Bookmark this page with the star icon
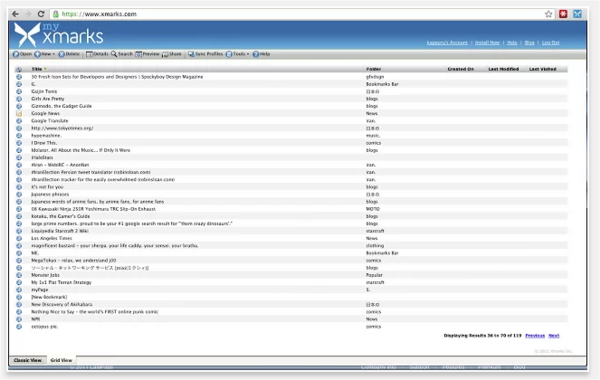The height and width of the screenshot is (380, 600). (548, 14)
